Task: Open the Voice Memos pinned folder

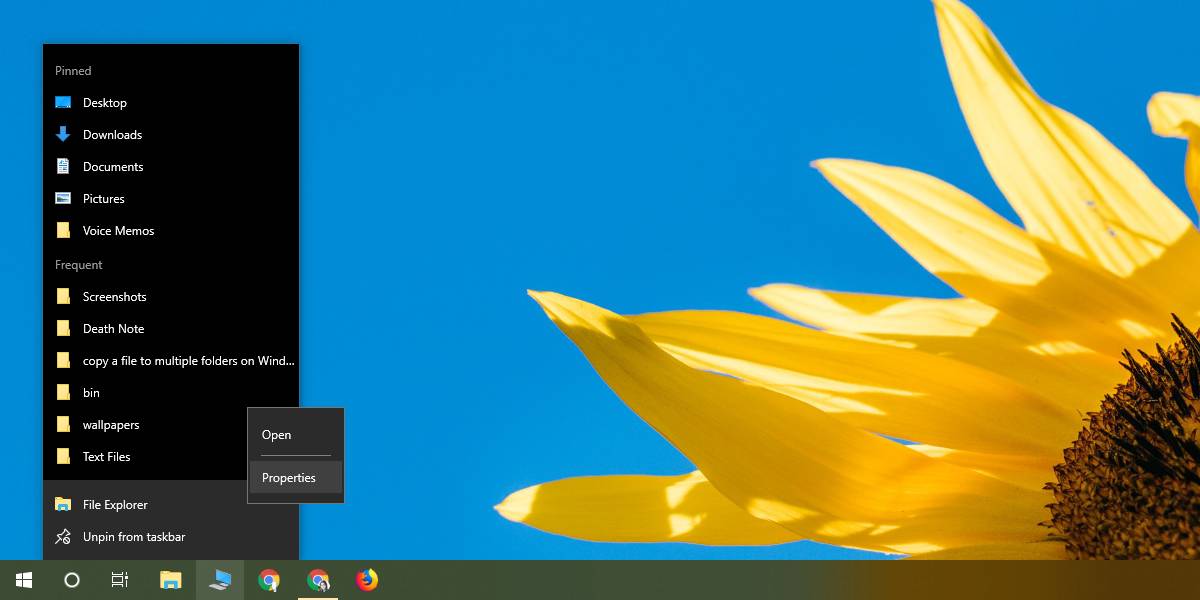Action: pyautogui.click(x=118, y=230)
